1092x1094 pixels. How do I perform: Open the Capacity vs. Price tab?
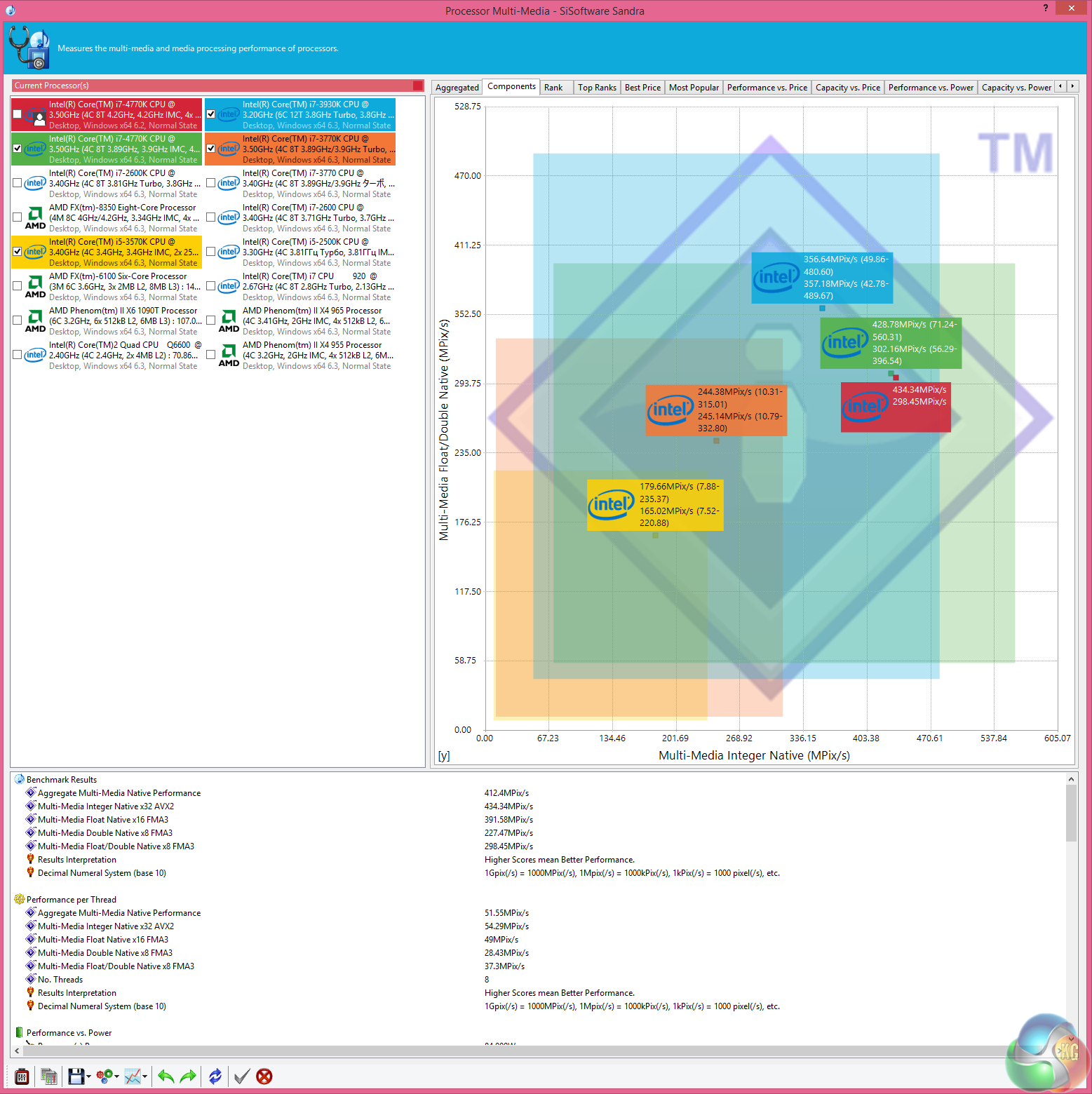tap(848, 88)
